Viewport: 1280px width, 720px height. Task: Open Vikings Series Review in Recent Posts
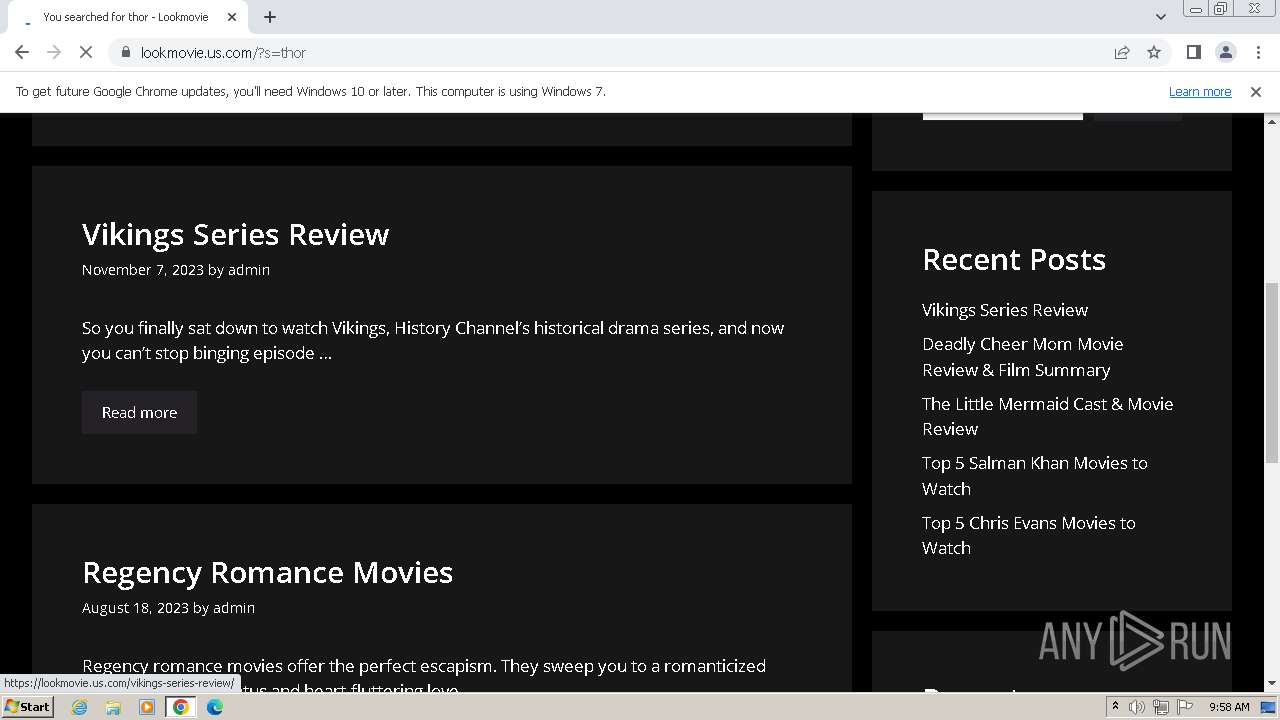[1005, 310]
